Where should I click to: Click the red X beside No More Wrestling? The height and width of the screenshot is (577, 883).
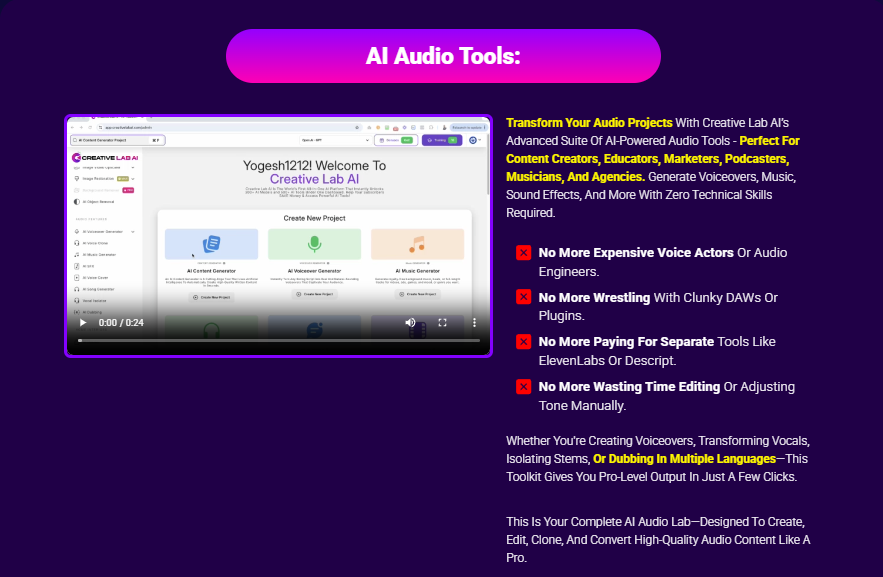pos(524,297)
